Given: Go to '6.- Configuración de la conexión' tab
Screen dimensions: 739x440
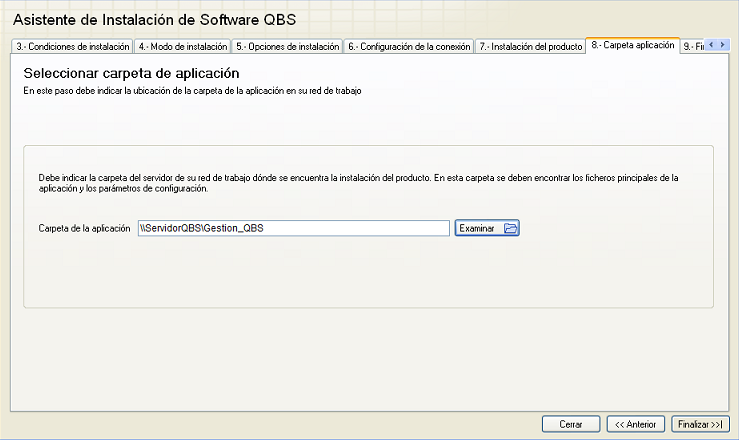Looking at the screenshot, I should (409, 46).
